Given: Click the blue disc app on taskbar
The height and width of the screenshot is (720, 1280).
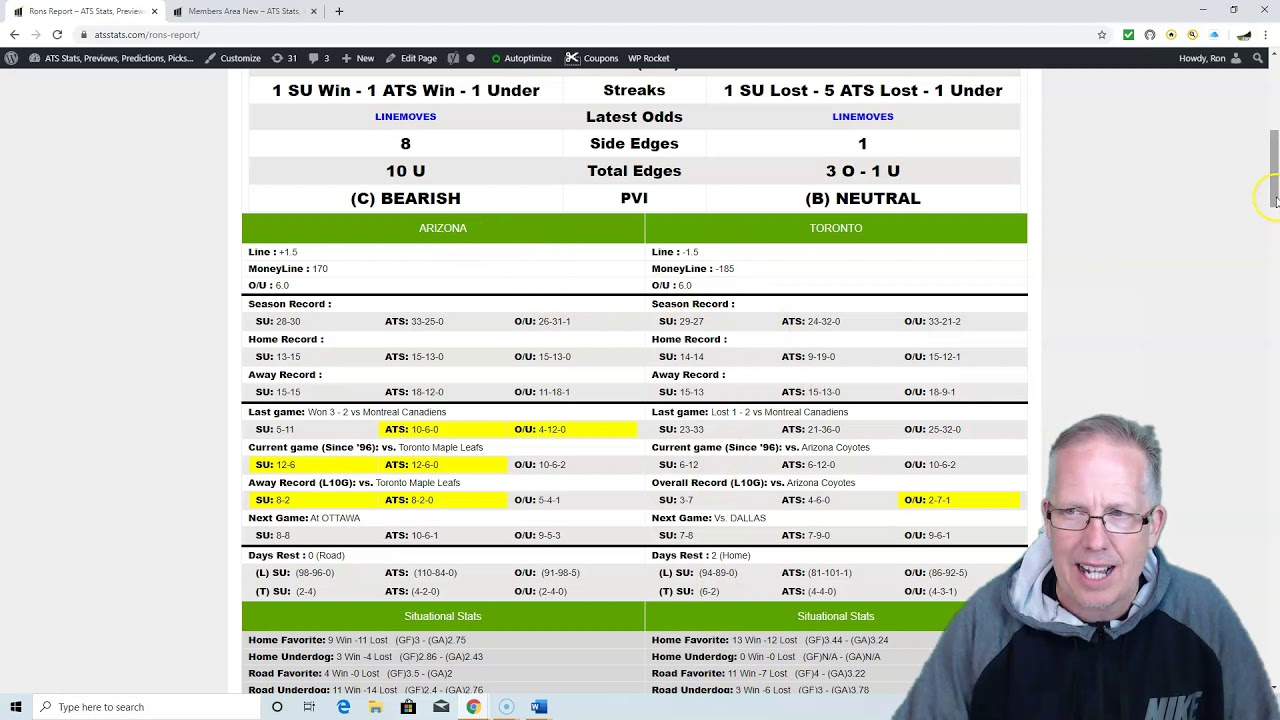Looking at the screenshot, I should [x=506, y=707].
